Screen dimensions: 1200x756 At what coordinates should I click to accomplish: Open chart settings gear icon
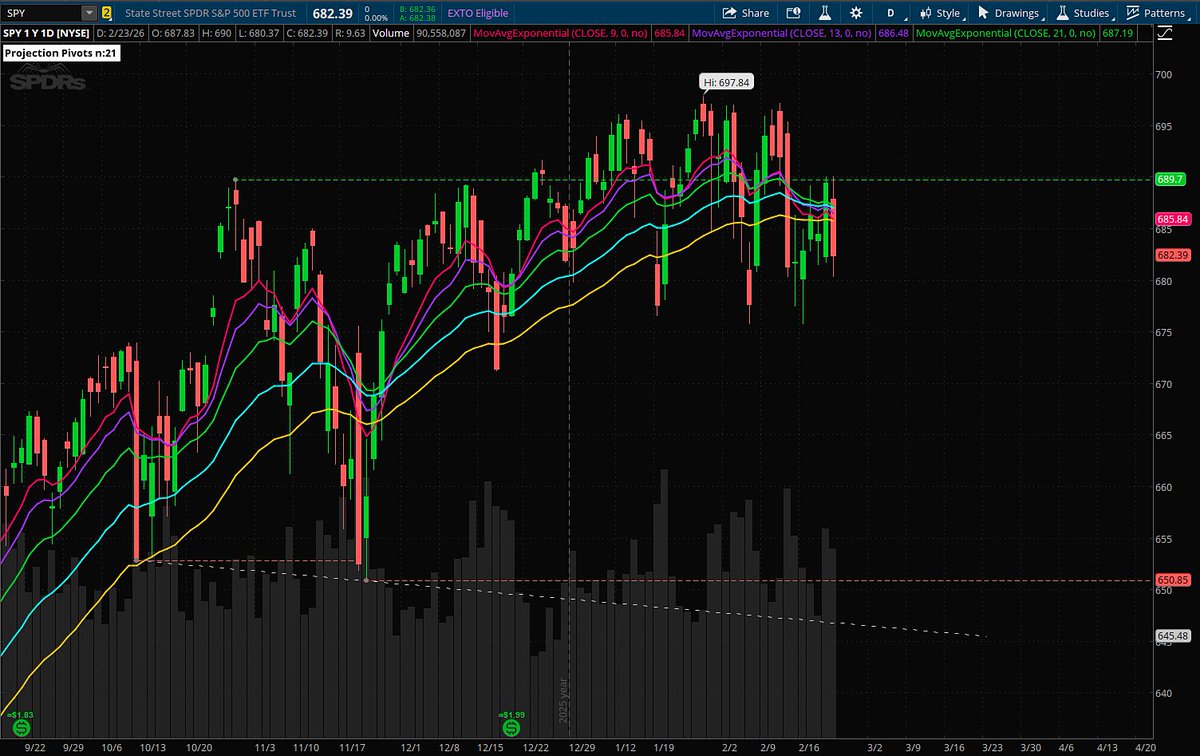click(x=856, y=13)
